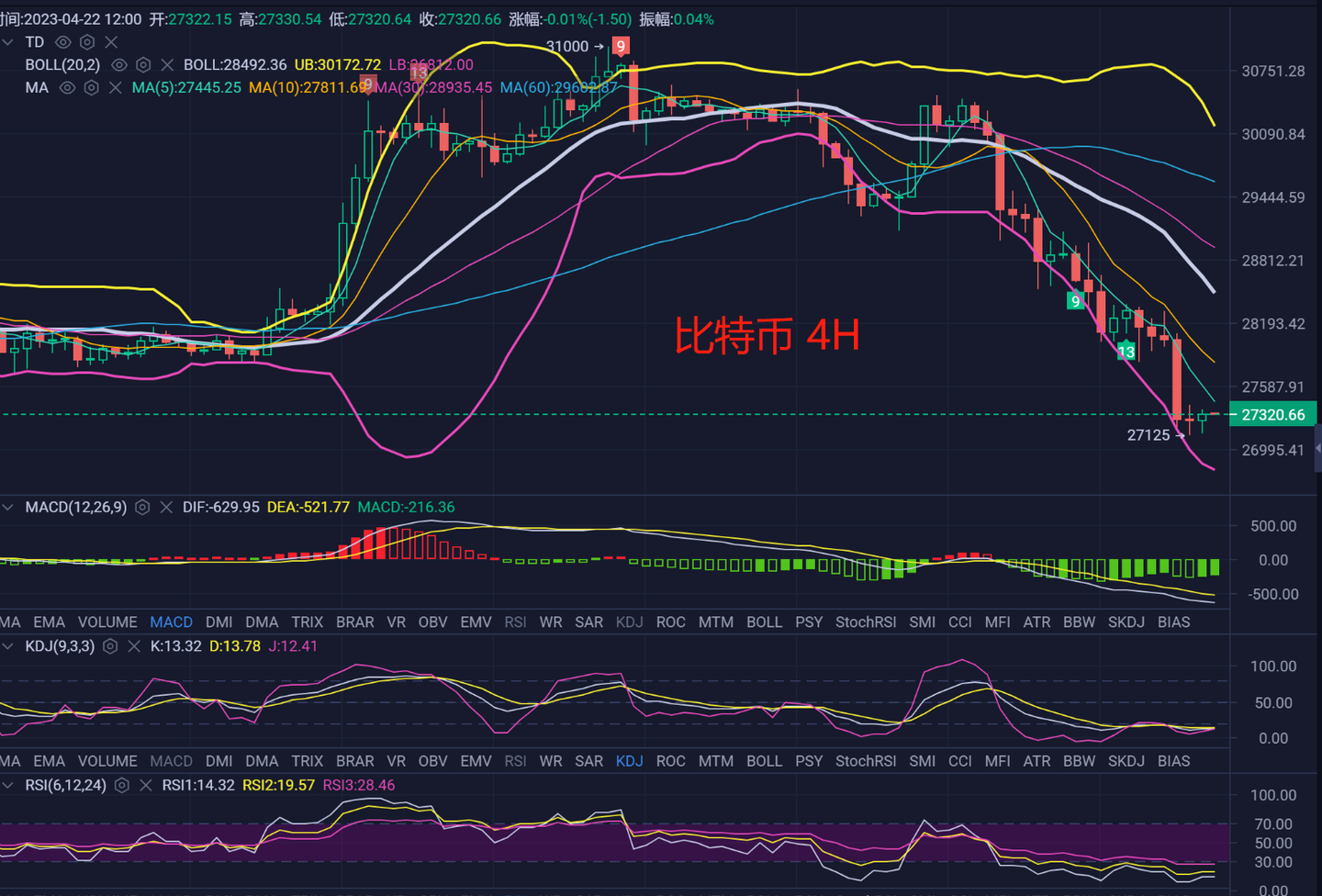This screenshot has height=896, width=1322.
Task: Choose BBW under the KDJ panel
Action: 1080,761
